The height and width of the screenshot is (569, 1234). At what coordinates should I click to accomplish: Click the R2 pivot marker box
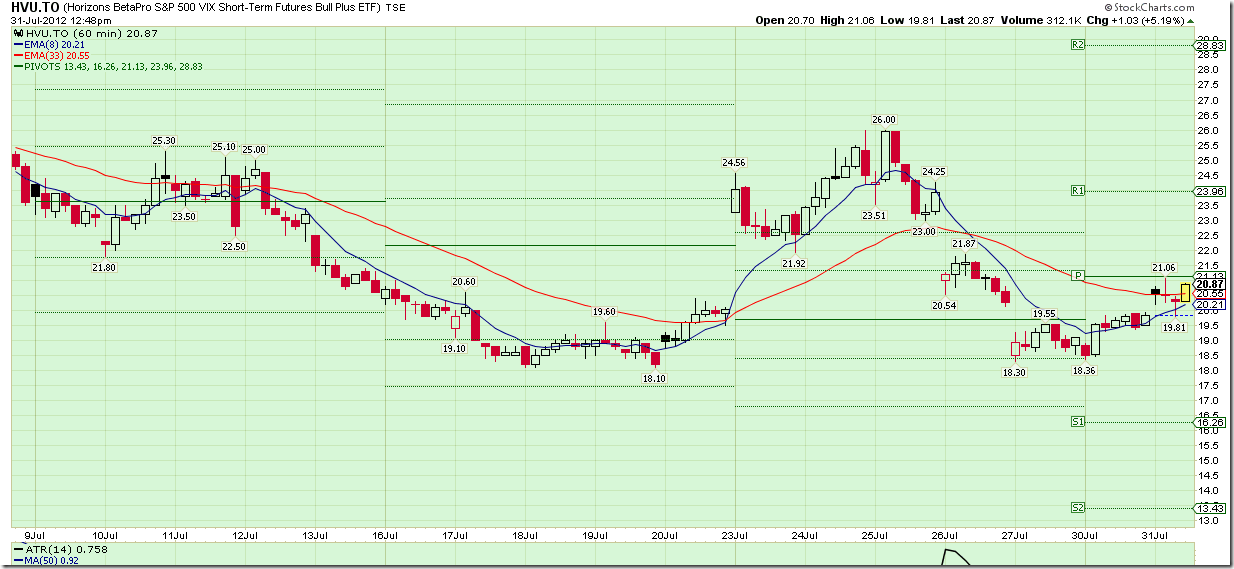click(1078, 45)
